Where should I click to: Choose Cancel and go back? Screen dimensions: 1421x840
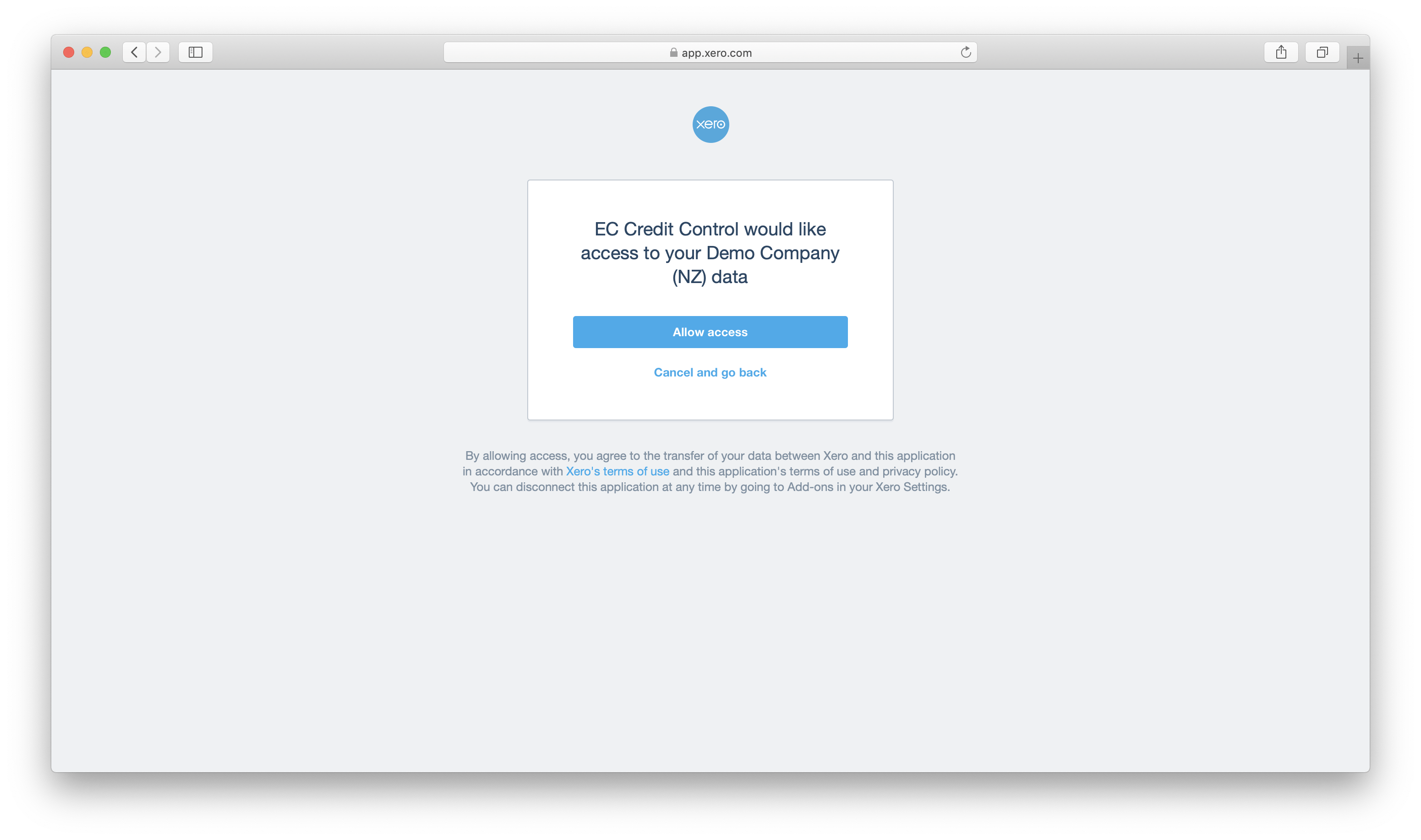click(x=710, y=372)
